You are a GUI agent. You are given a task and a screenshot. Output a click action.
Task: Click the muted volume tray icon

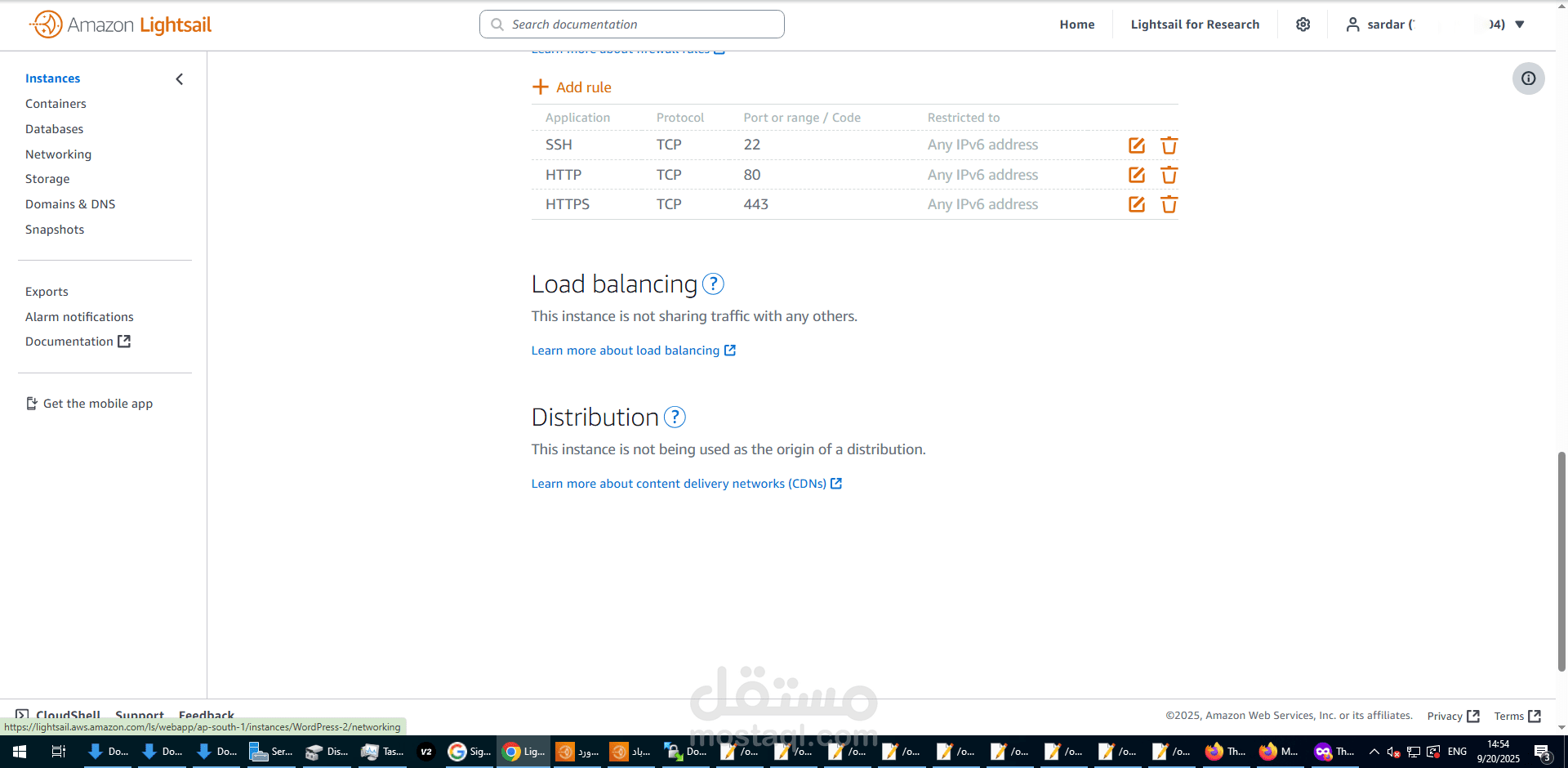[1393, 752]
